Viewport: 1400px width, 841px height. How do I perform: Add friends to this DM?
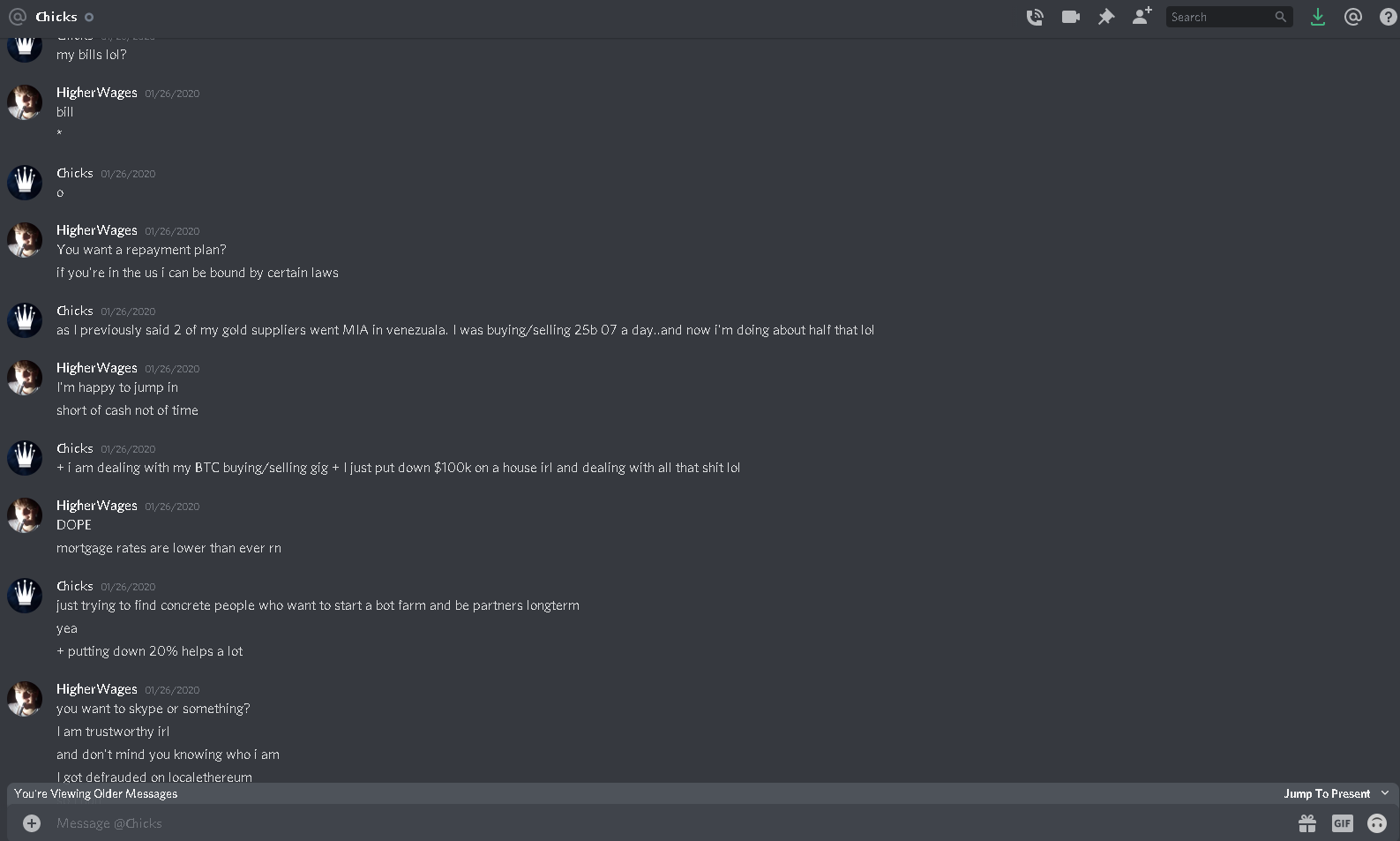1142,16
